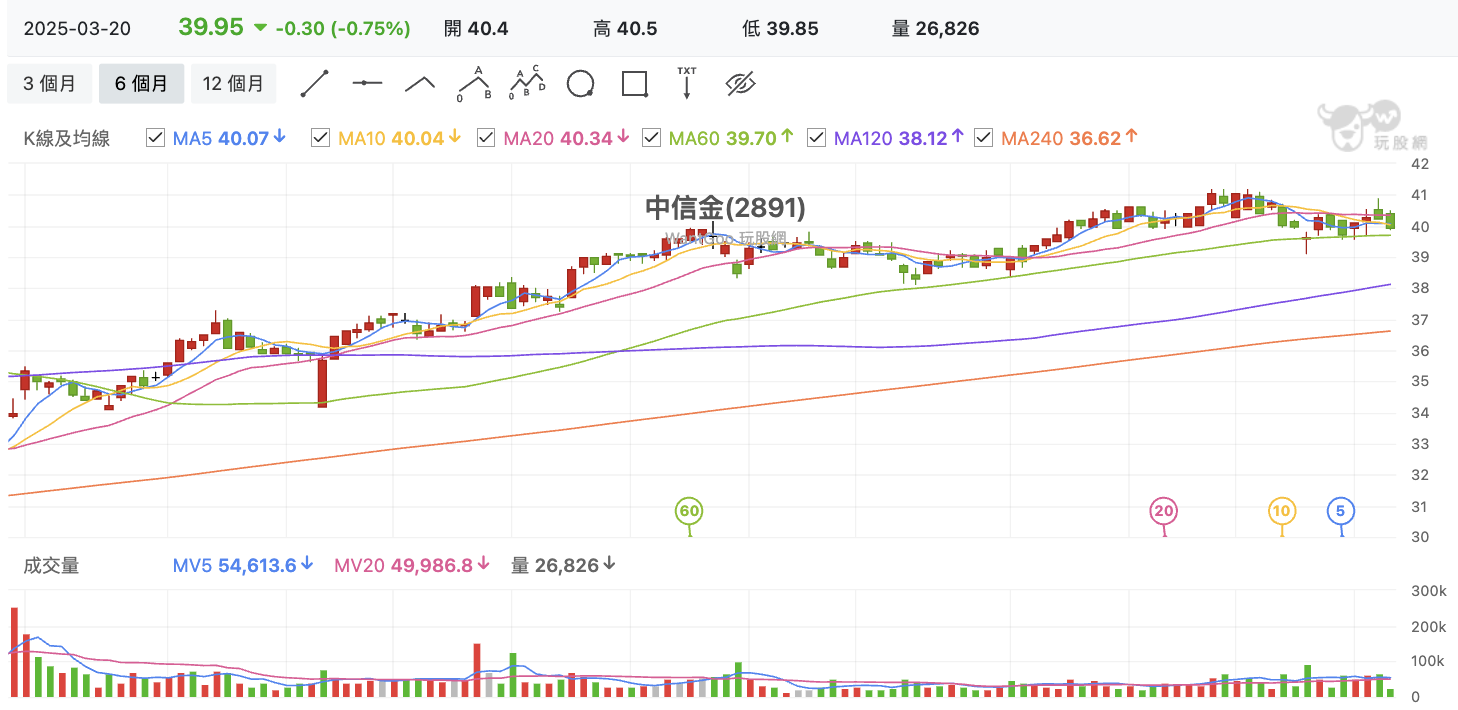This screenshot has width=1458, height=710.
Task: Click the top volume 量 26,826
Action: click(935, 29)
